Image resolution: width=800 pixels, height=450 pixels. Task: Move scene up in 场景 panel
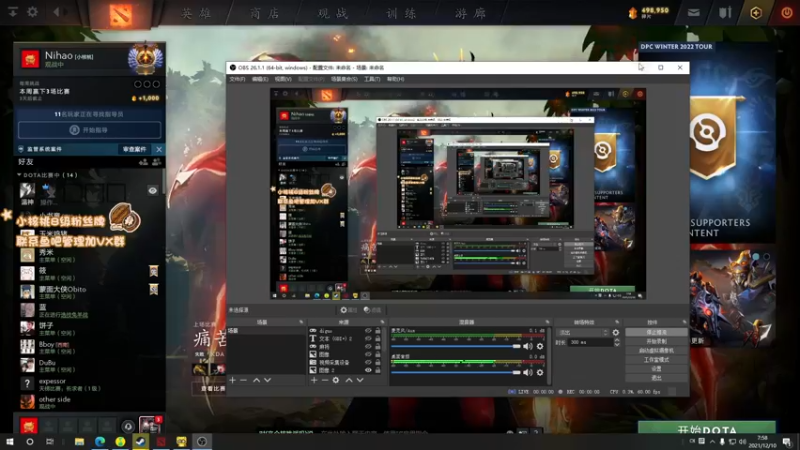point(256,380)
